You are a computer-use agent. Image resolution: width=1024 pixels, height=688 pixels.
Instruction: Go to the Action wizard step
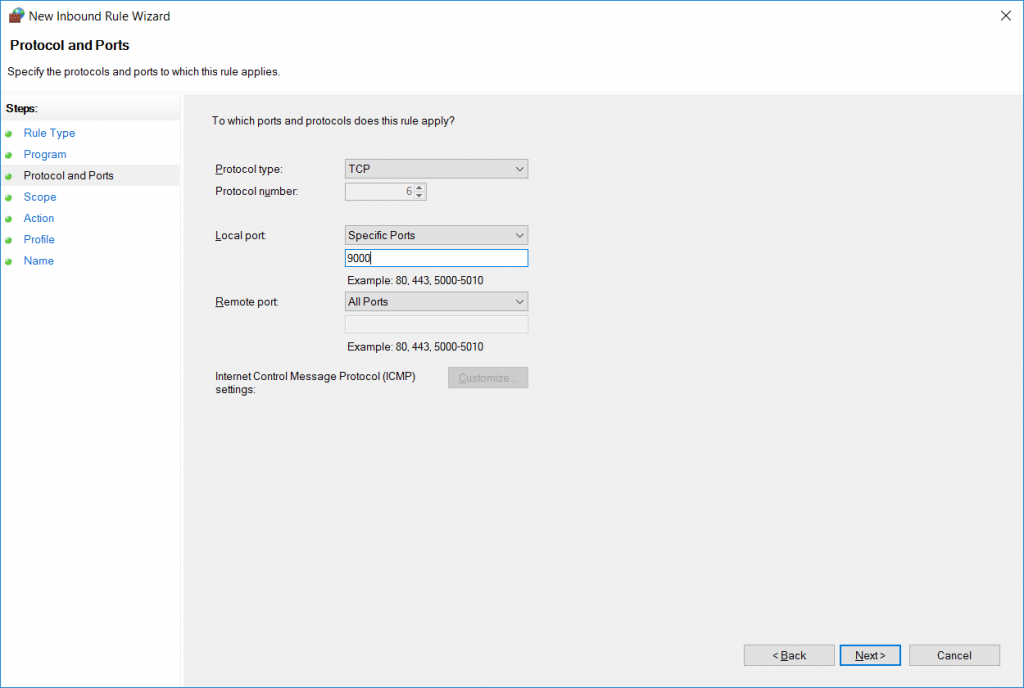click(38, 218)
